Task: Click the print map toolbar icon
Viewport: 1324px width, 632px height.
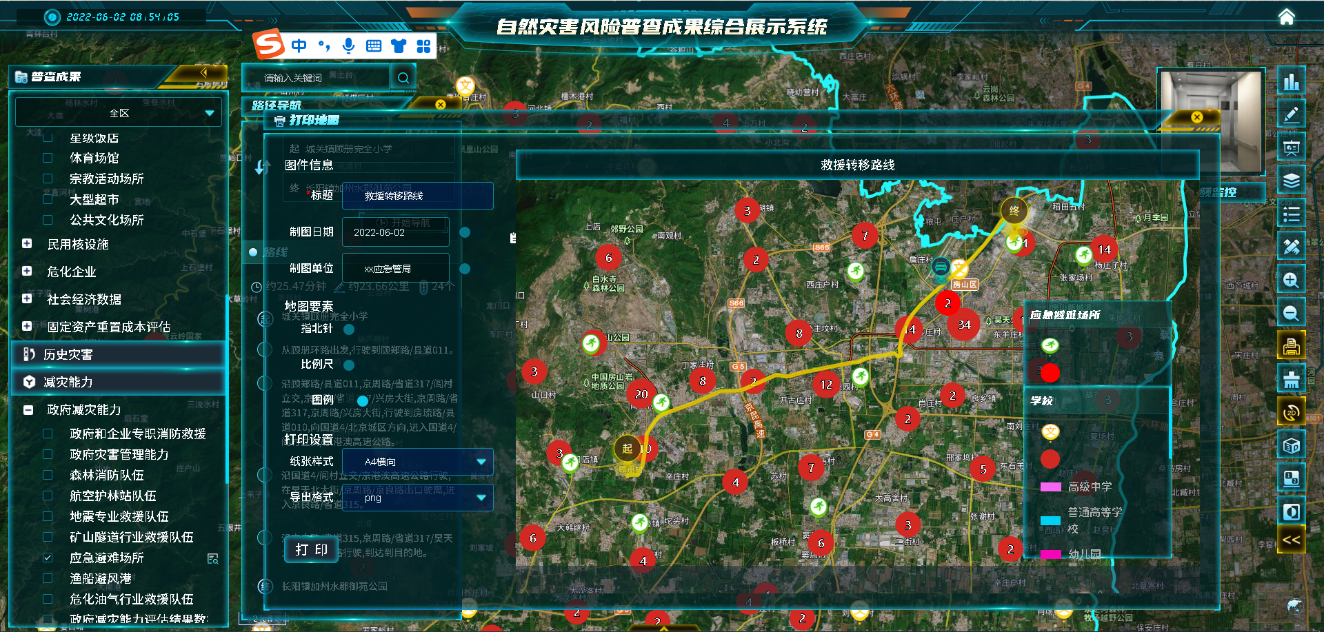Action: tap(1292, 346)
